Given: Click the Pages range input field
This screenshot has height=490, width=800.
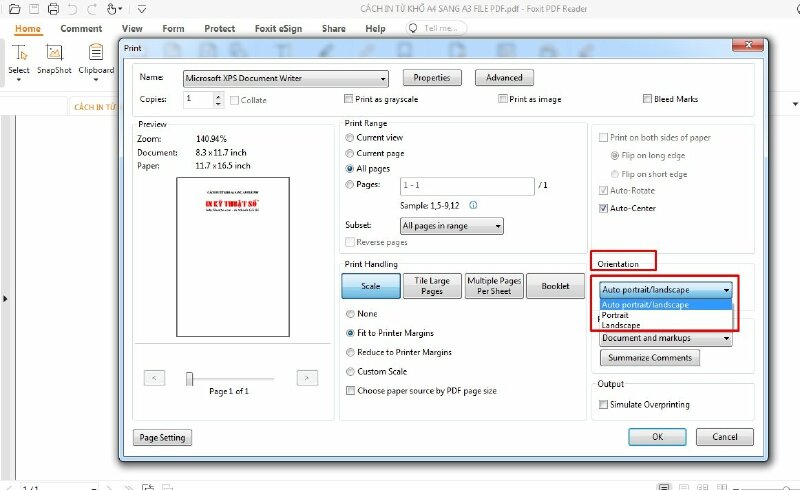Looking at the screenshot, I should [x=466, y=186].
